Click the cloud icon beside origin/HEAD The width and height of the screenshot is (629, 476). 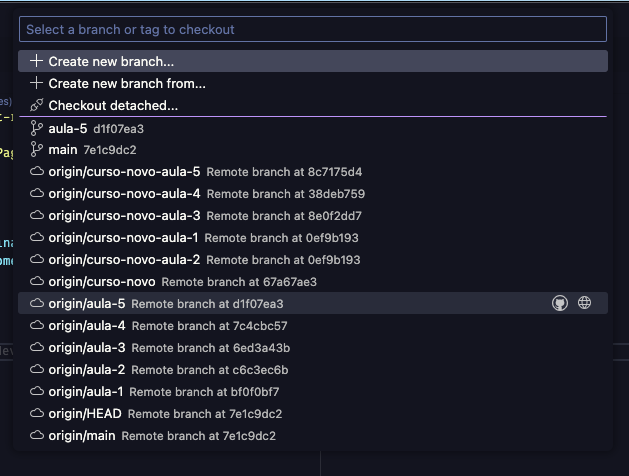coord(37,413)
